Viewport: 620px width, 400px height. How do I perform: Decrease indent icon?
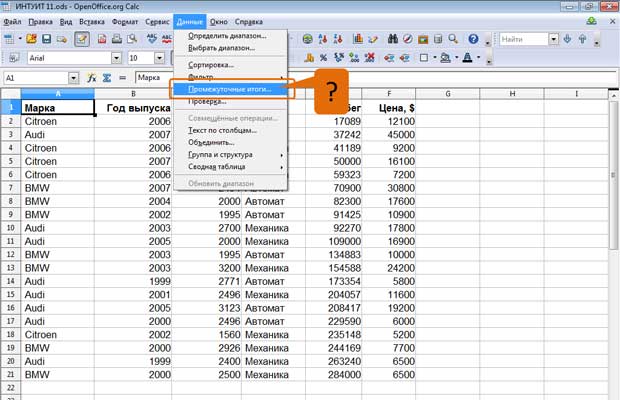tap(389, 58)
